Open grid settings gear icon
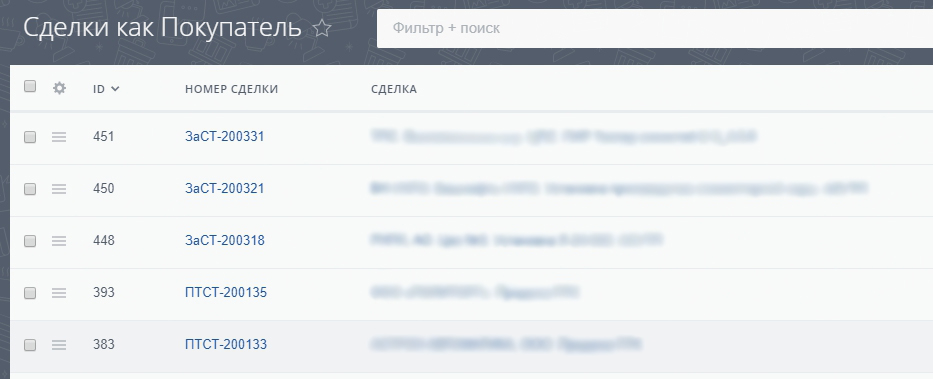 (x=59, y=88)
